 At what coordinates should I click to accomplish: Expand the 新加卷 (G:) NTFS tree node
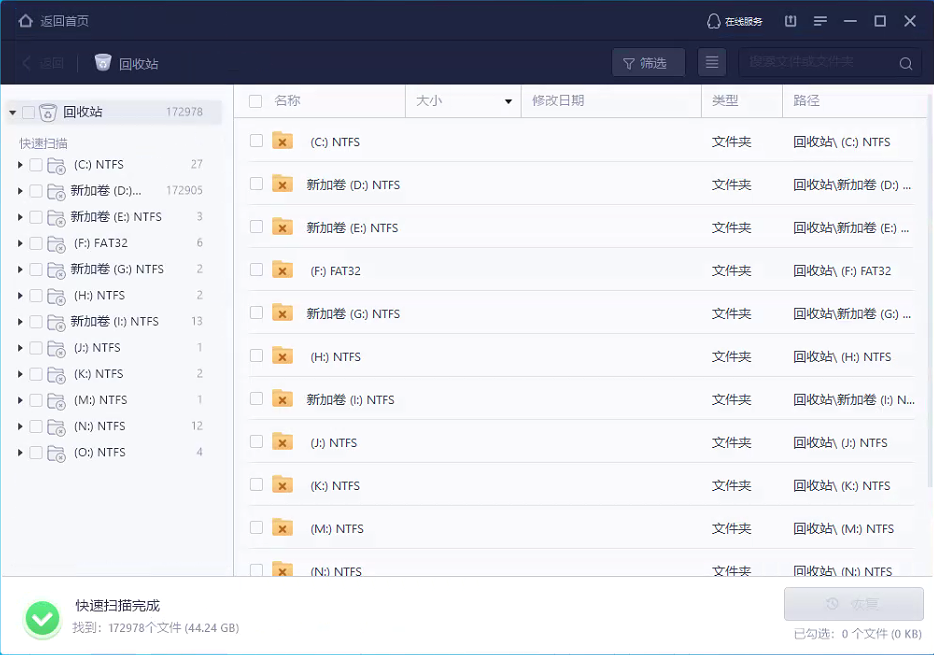coord(20,269)
